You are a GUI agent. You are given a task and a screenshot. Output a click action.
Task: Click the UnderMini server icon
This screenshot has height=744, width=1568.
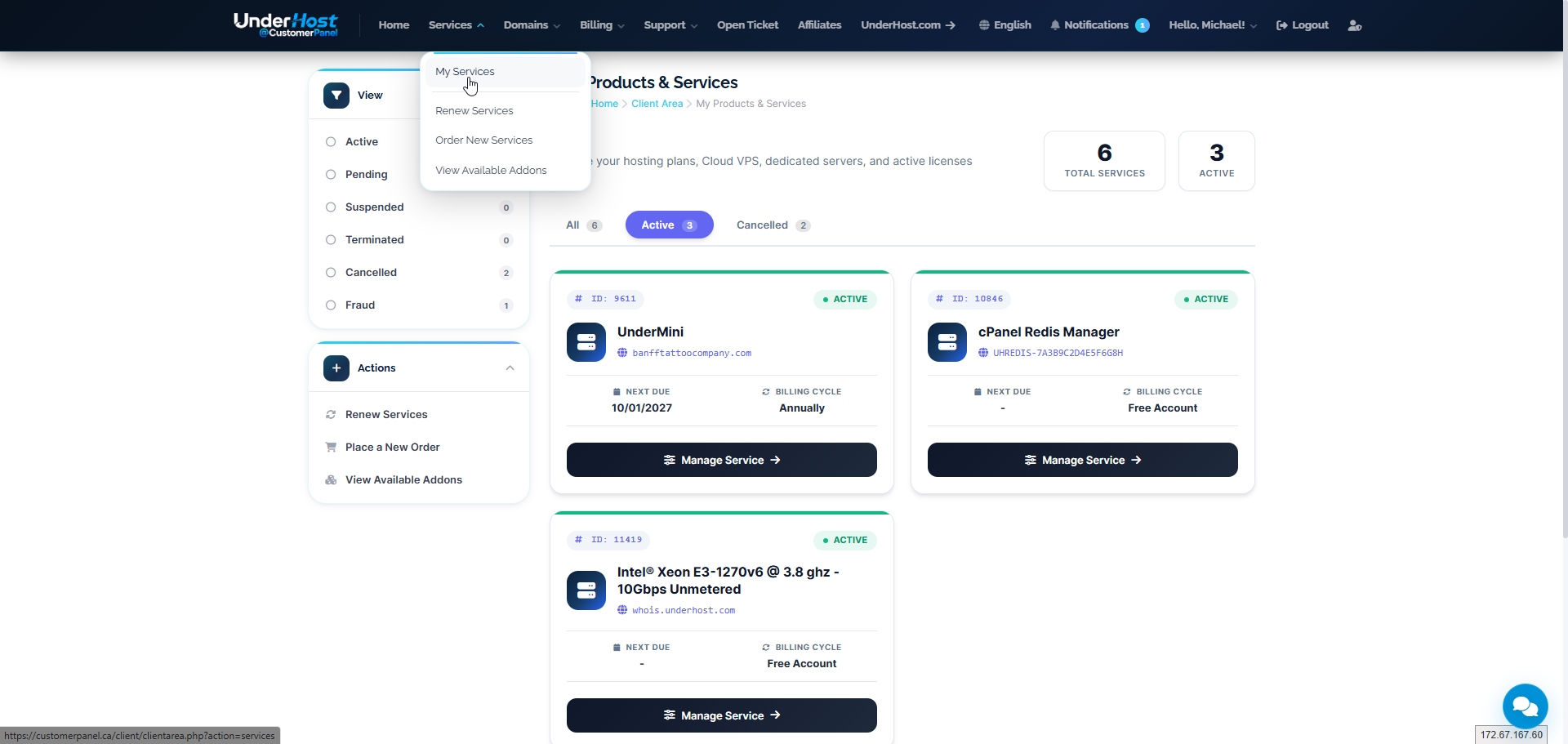tap(586, 342)
